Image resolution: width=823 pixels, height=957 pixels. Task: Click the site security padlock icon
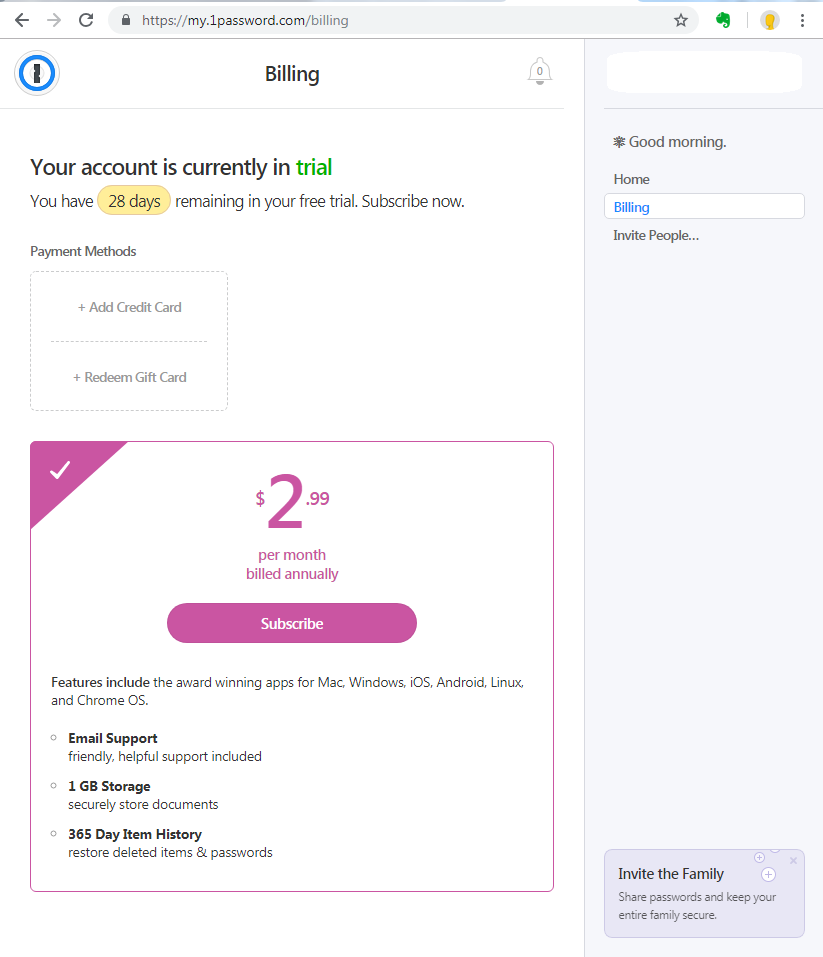click(x=125, y=20)
